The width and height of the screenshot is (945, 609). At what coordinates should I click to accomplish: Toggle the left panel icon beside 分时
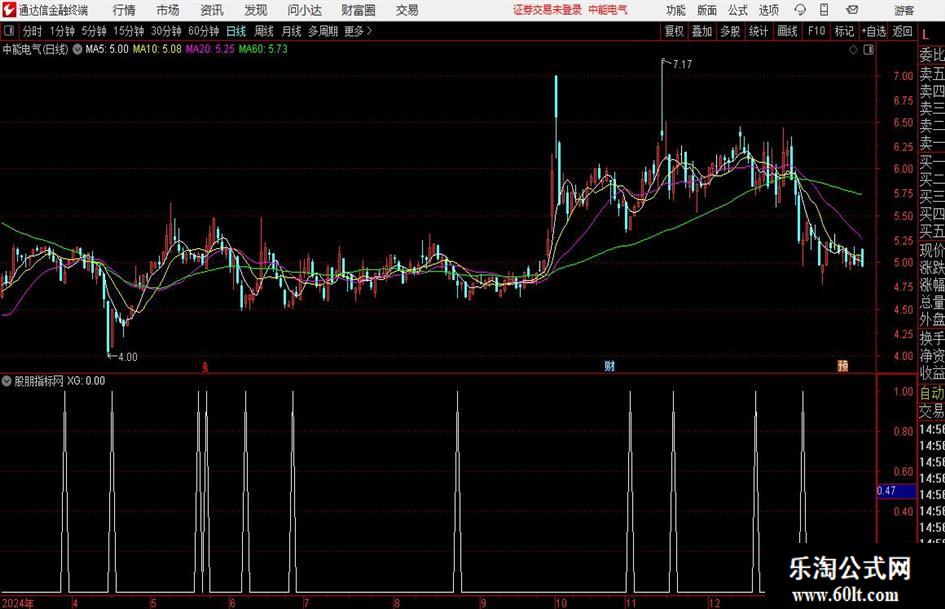(9, 31)
